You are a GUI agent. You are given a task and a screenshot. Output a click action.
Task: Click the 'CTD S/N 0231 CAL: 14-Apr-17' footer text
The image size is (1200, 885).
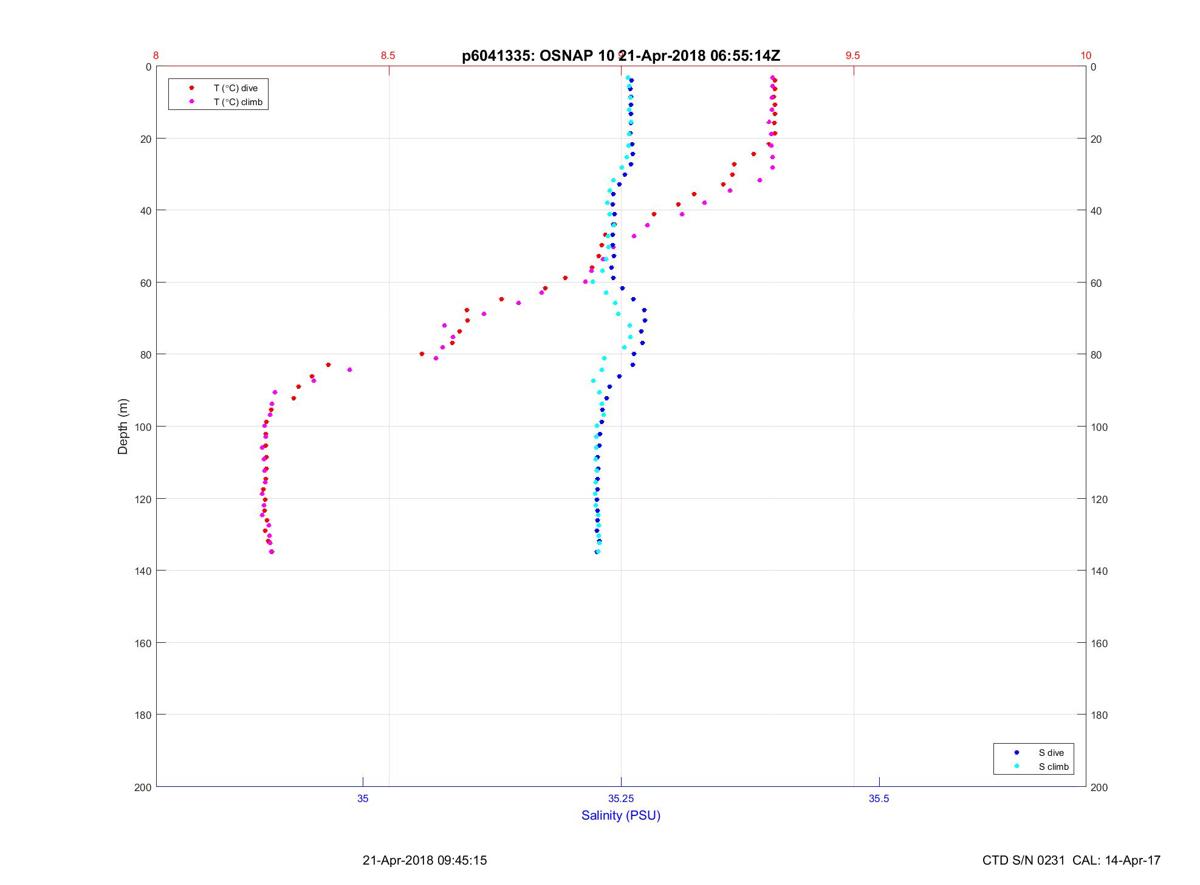(1072, 860)
